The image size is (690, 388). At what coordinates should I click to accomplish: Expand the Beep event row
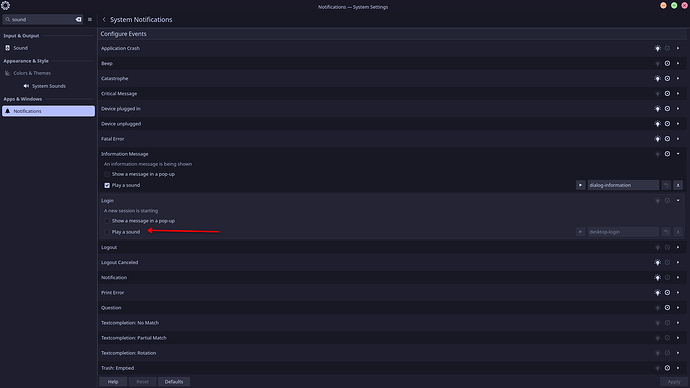click(678, 63)
